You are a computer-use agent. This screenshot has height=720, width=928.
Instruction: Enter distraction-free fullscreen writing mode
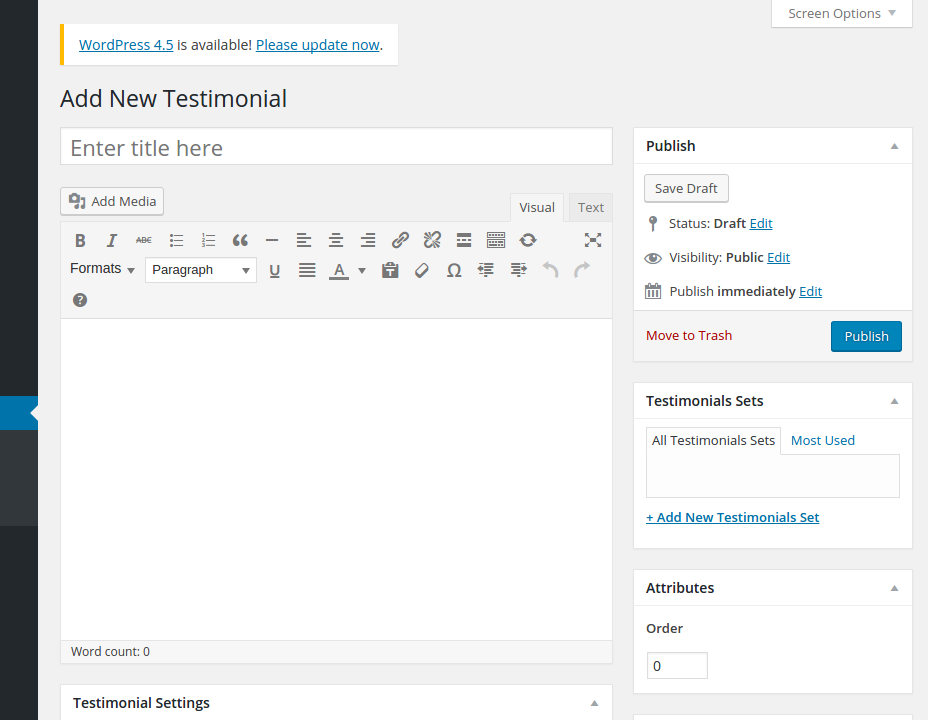click(593, 240)
